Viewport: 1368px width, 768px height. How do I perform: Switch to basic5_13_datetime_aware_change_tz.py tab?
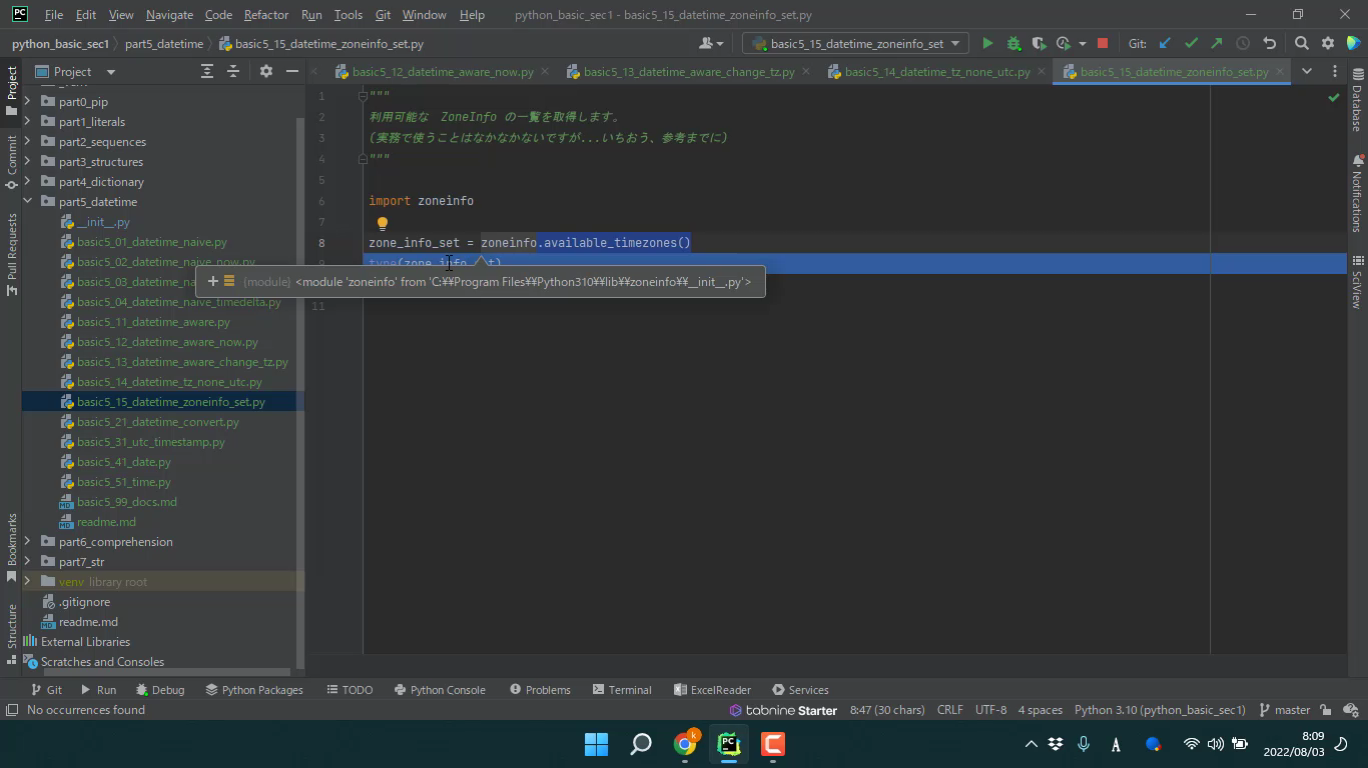pos(688,72)
